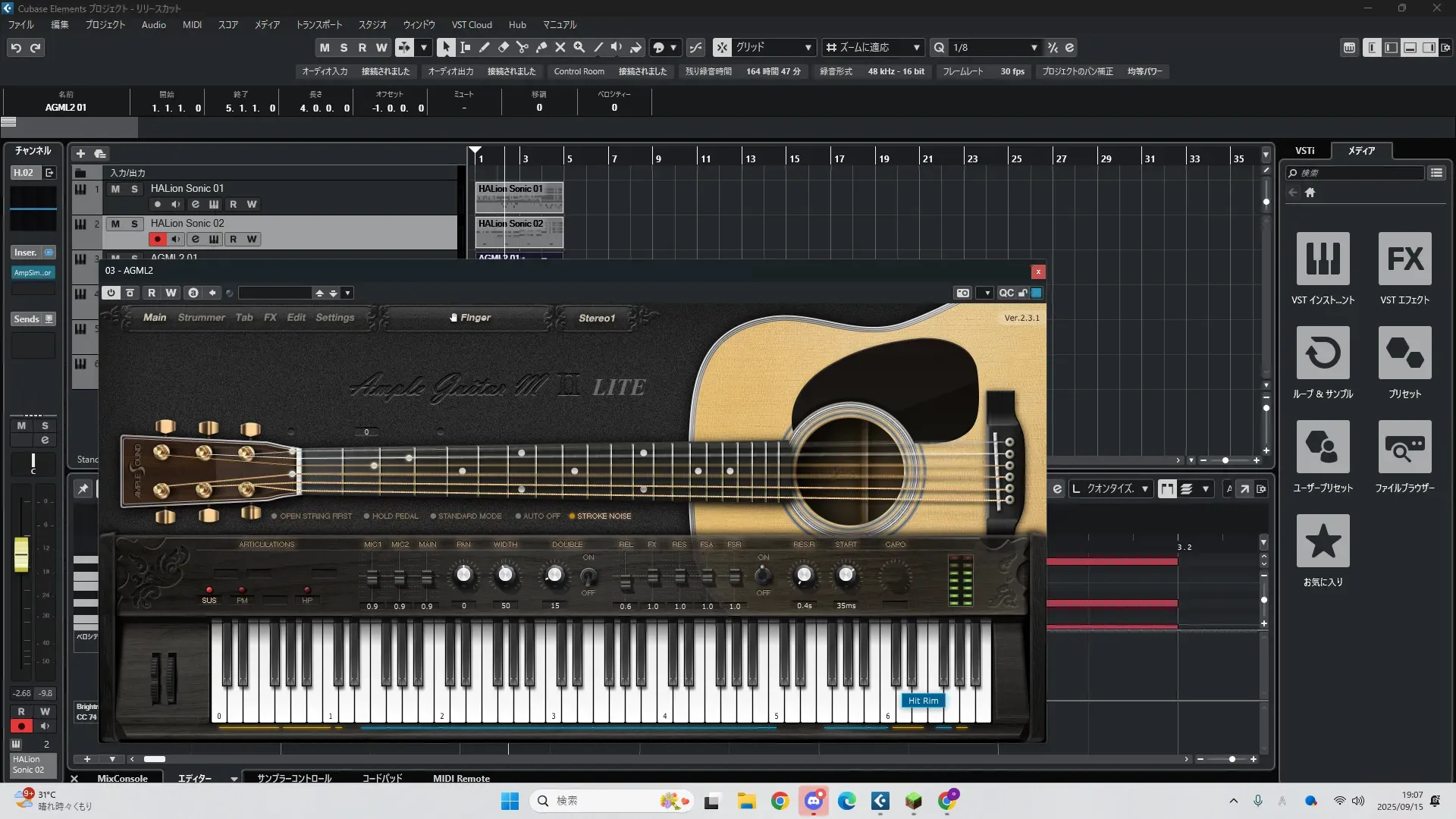Open Loops & Samples media tile

[x=1323, y=353]
